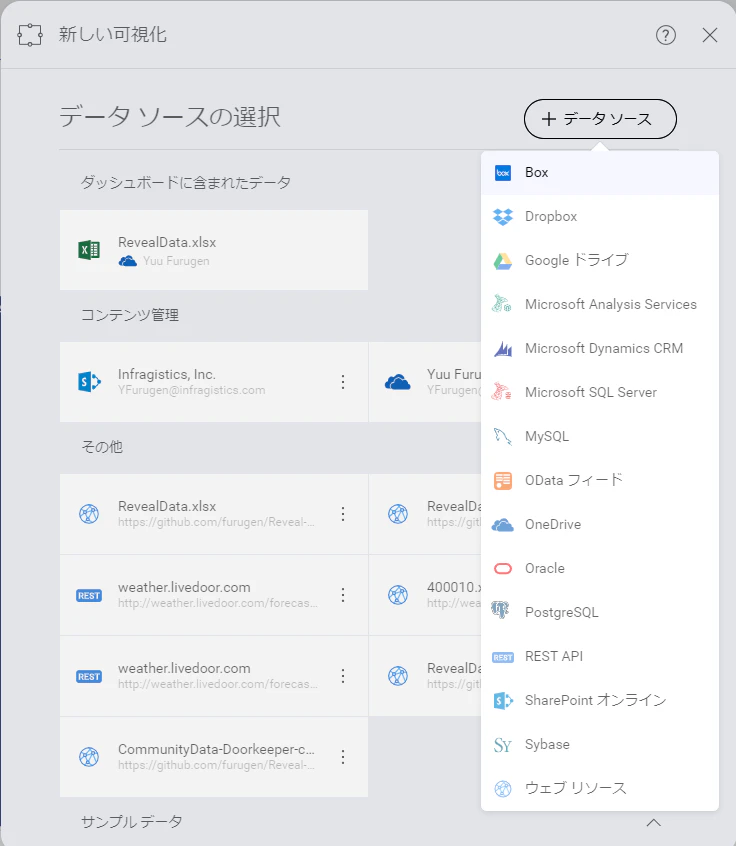Select Box from data source menu
736x846 pixels.
pyautogui.click(x=599, y=173)
